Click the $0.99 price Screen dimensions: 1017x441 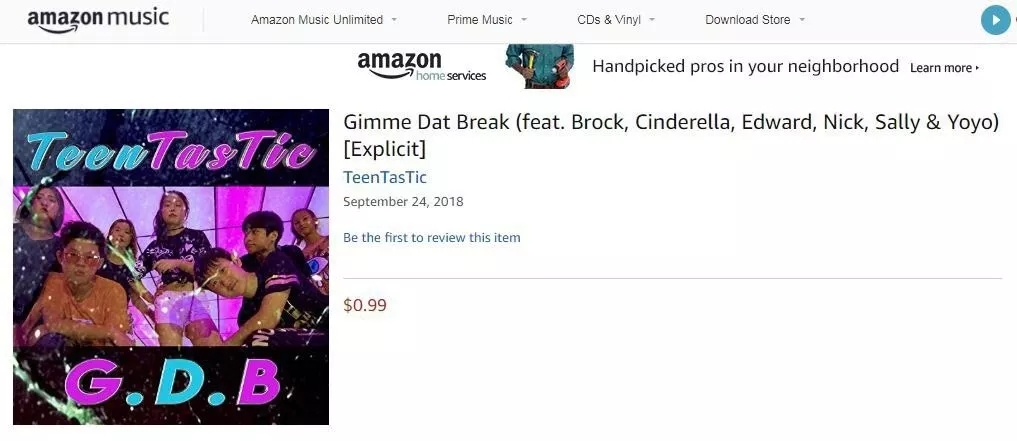point(365,305)
